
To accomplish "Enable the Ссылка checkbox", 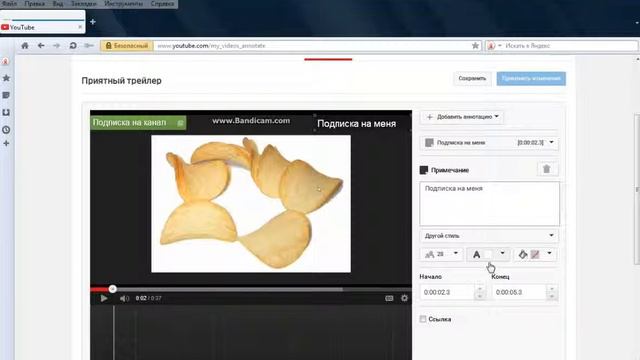I will pyautogui.click(x=423, y=319).
